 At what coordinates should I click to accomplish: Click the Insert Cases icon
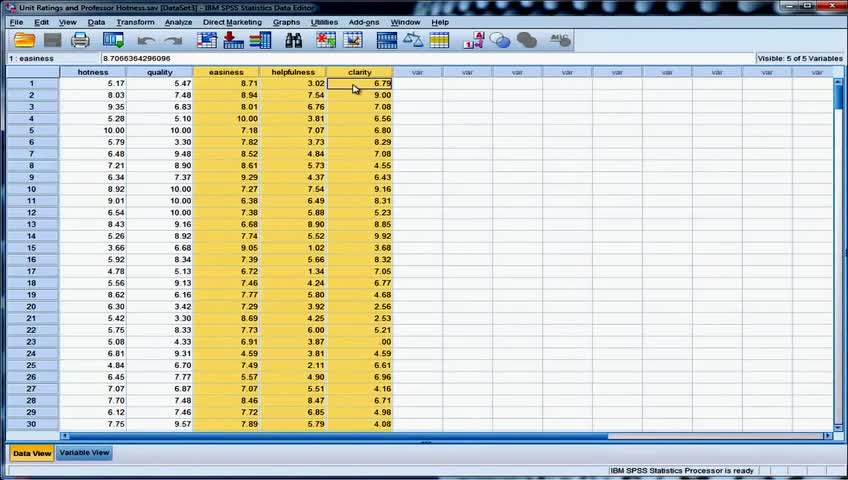[x=326, y=40]
